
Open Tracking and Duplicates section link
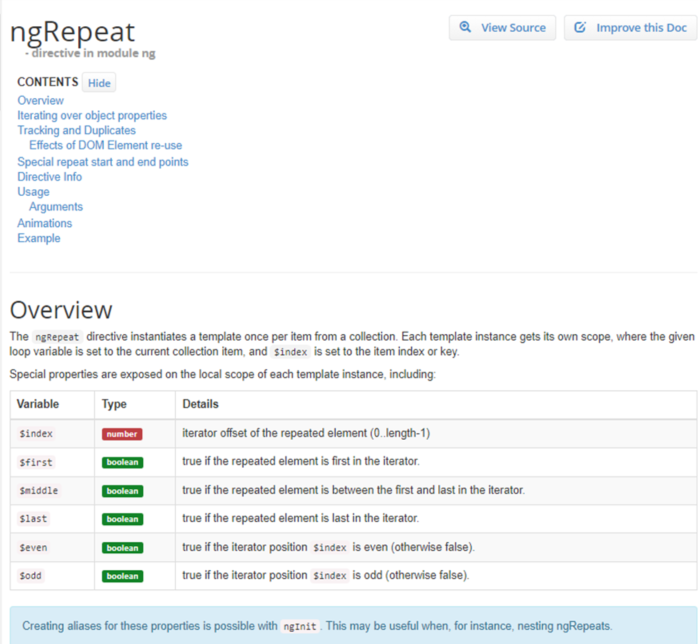pyautogui.click(x=77, y=130)
